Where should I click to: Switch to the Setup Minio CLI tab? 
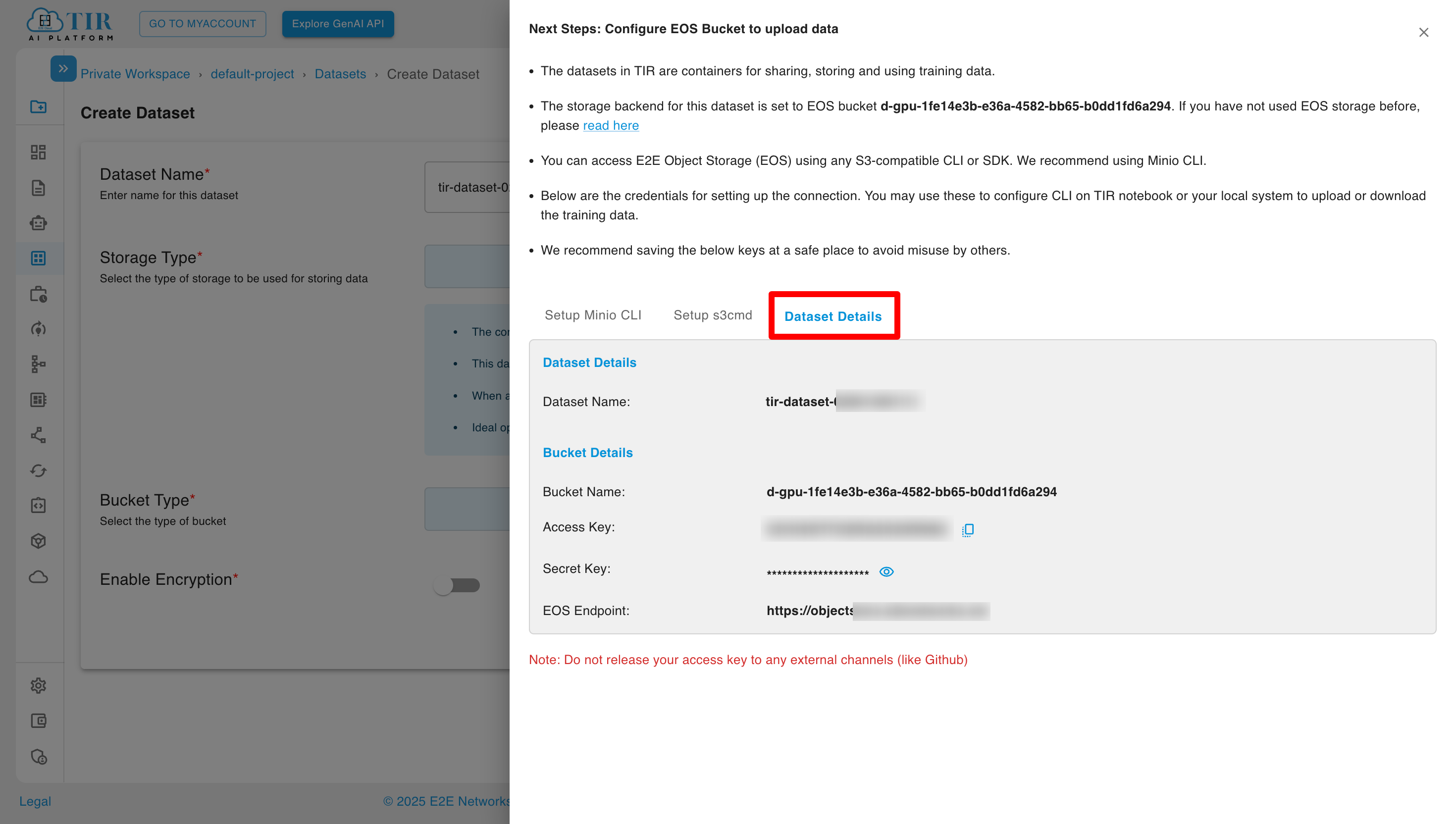tap(592, 315)
